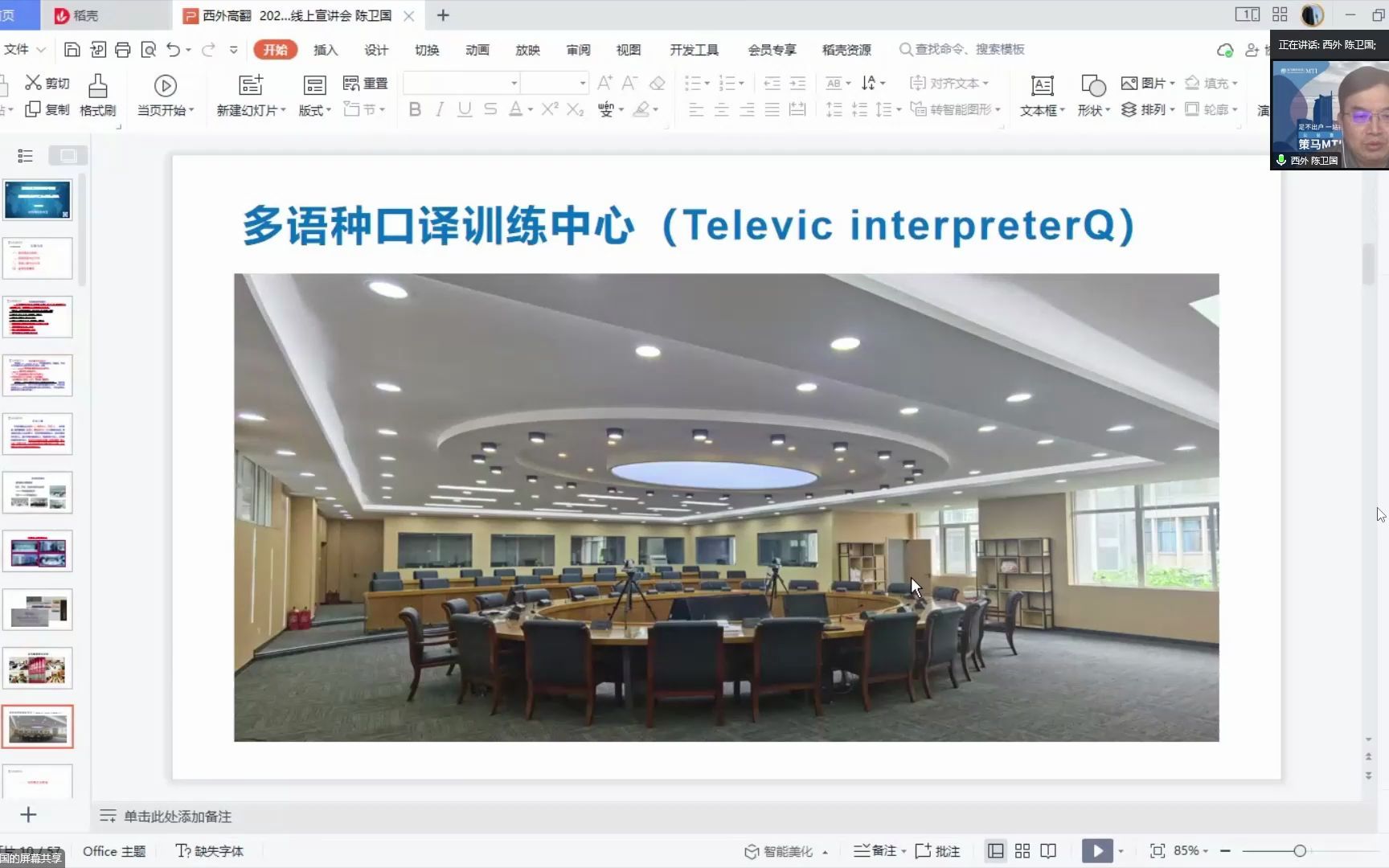Increase the font size

(605, 83)
